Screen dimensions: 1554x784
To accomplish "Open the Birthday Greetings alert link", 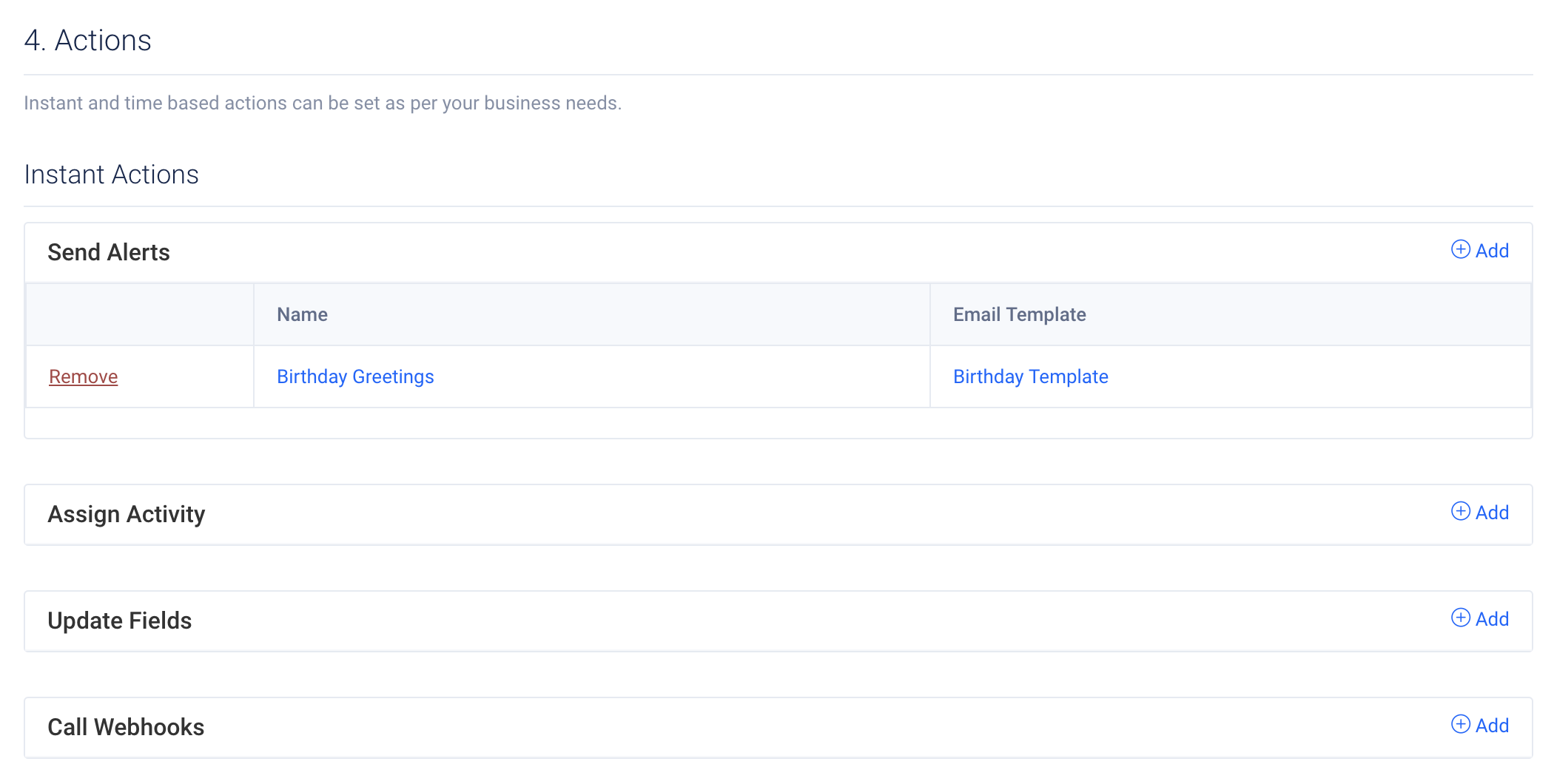I will (355, 376).
